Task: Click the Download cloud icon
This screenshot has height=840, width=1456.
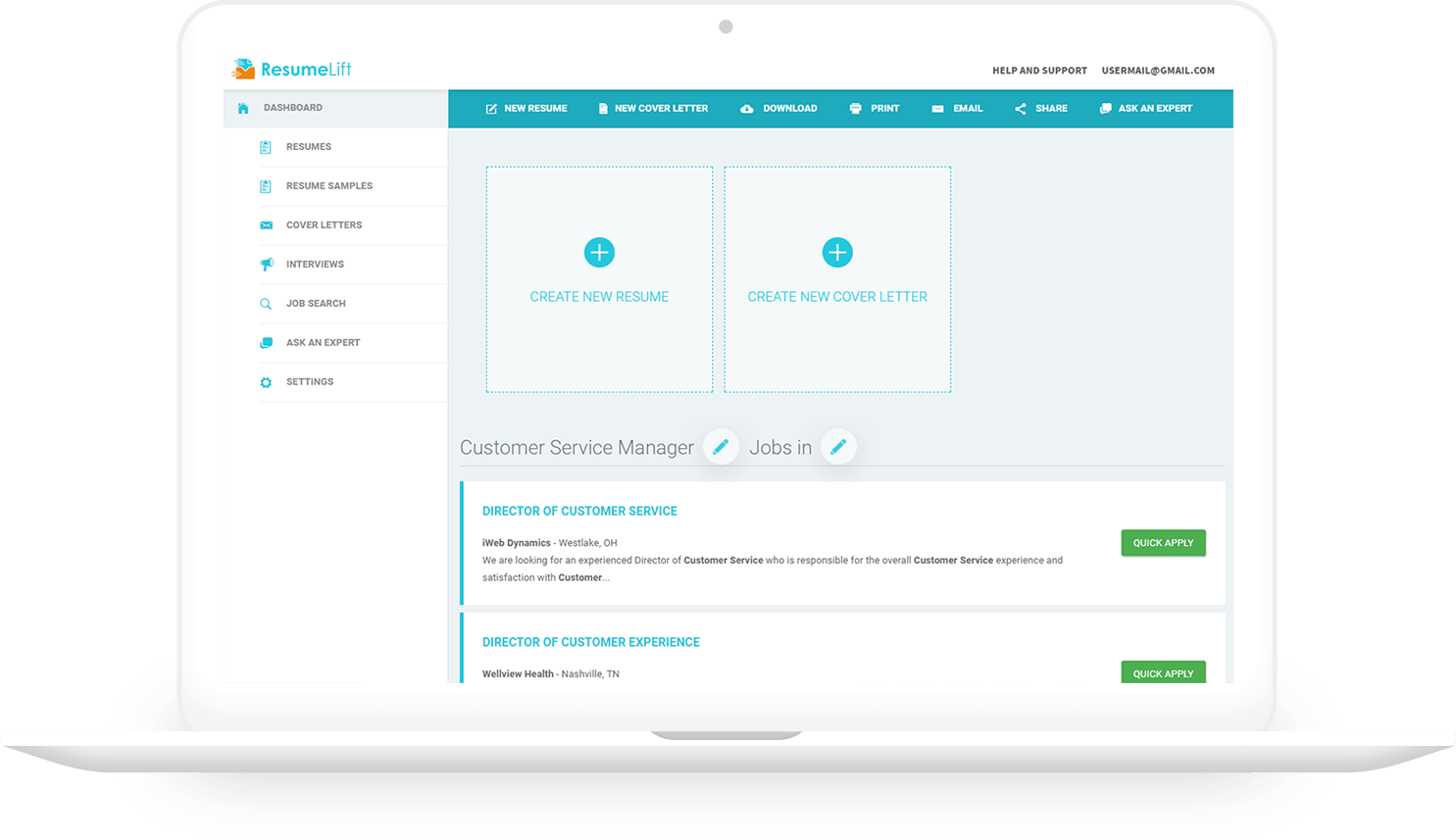Action: (x=747, y=109)
